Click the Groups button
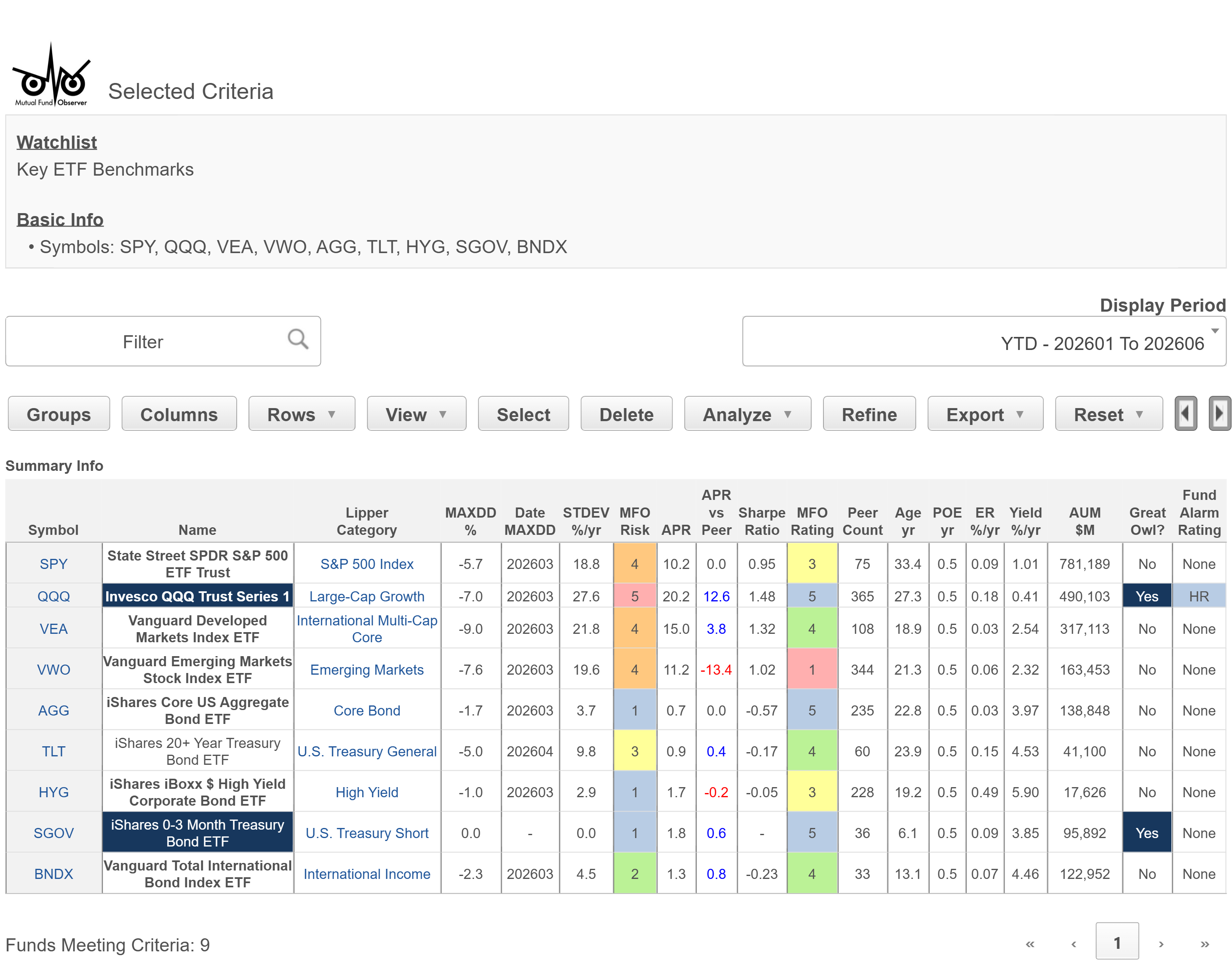The image size is (1232, 980). tap(59, 414)
